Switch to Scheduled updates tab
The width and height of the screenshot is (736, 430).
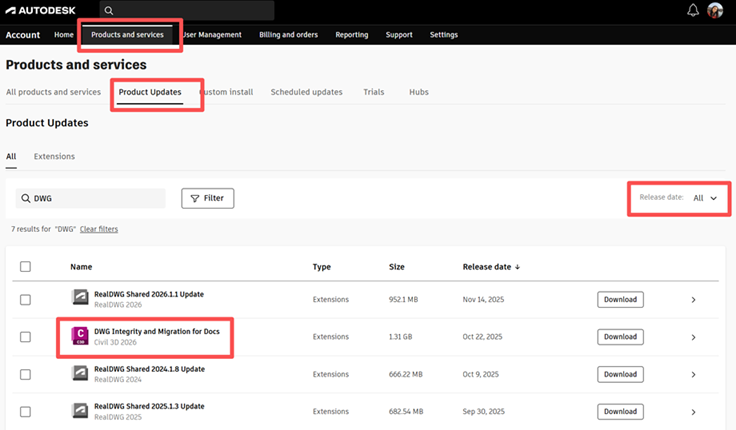[x=307, y=92]
